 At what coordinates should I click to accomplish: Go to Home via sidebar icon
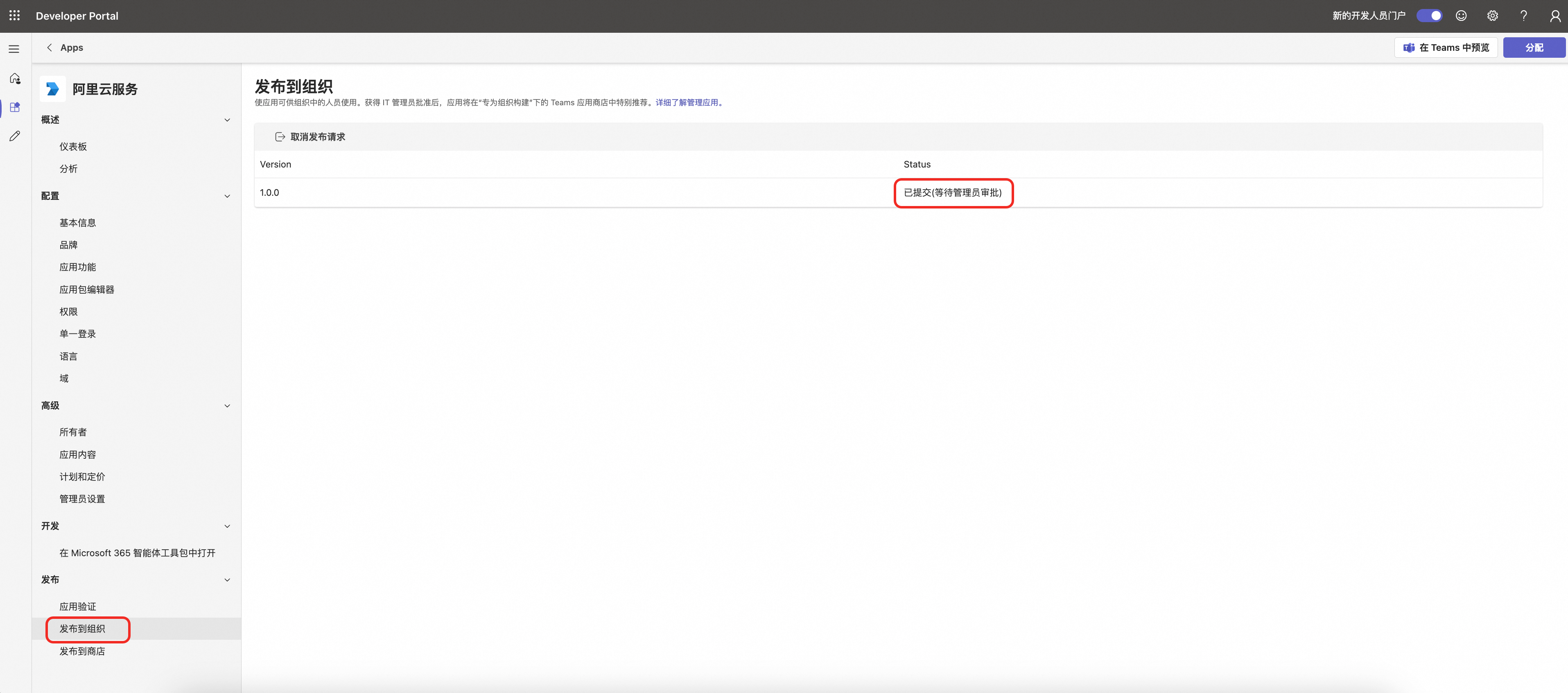point(15,79)
